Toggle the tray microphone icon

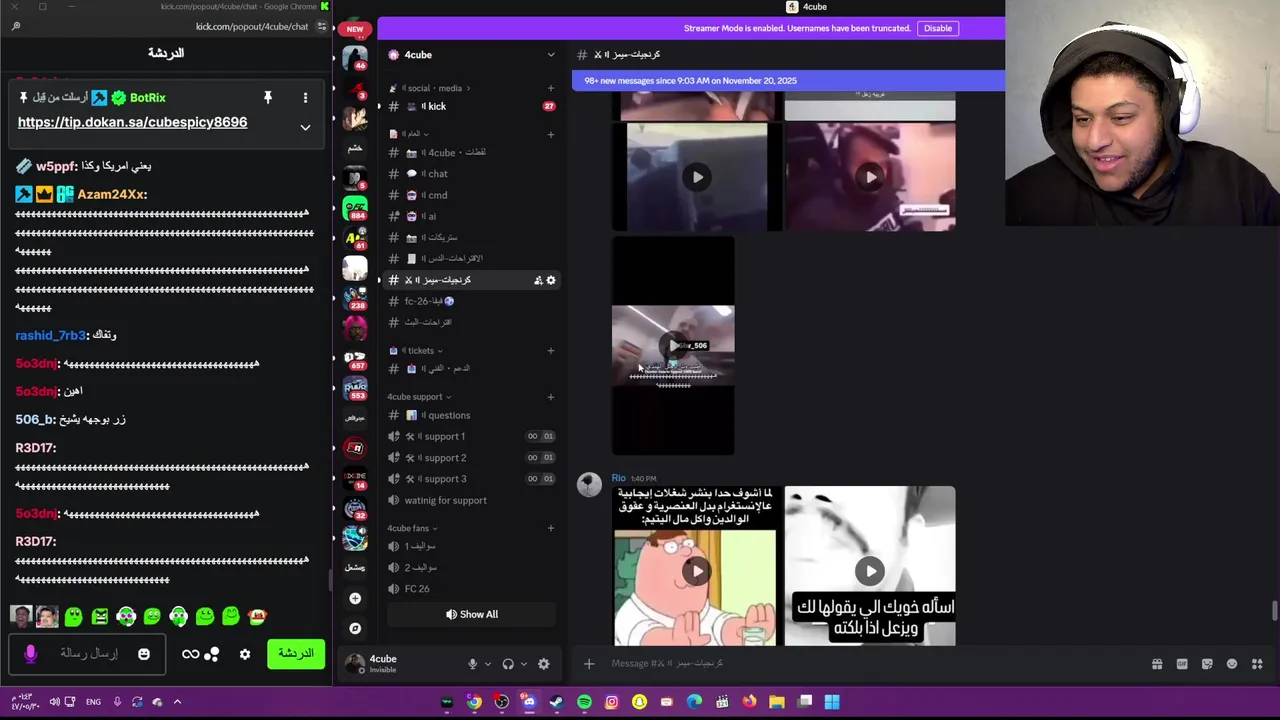pos(117,702)
